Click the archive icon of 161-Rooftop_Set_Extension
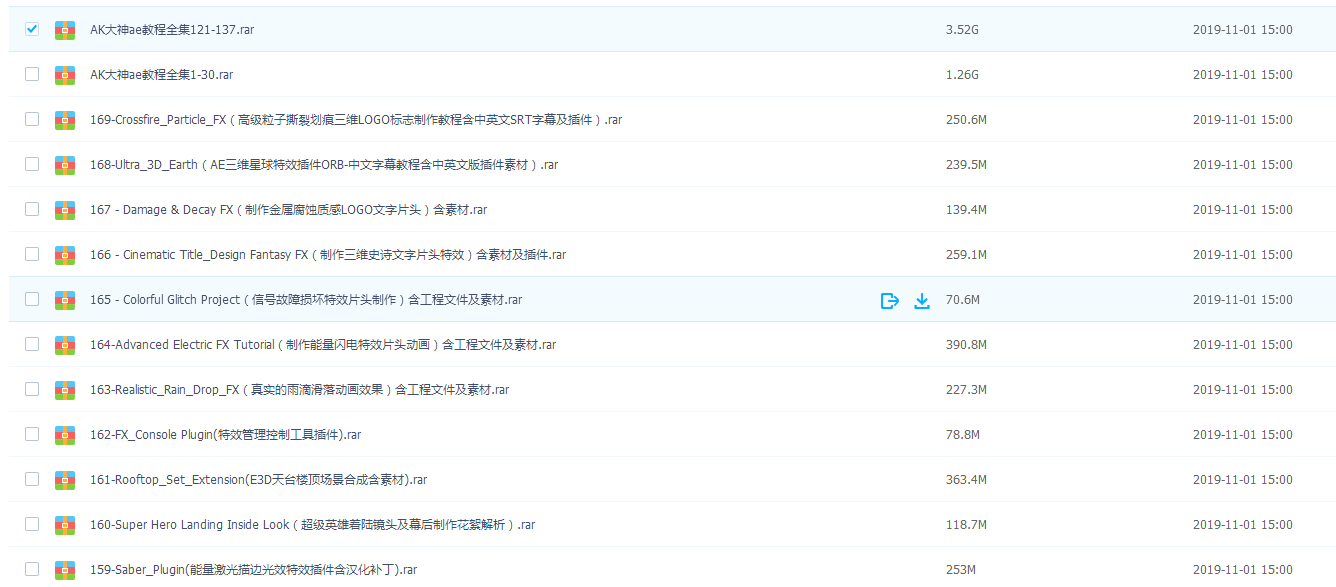Image resolution: width=1336 pixels, height=587 pixels. tap(65, 480)
